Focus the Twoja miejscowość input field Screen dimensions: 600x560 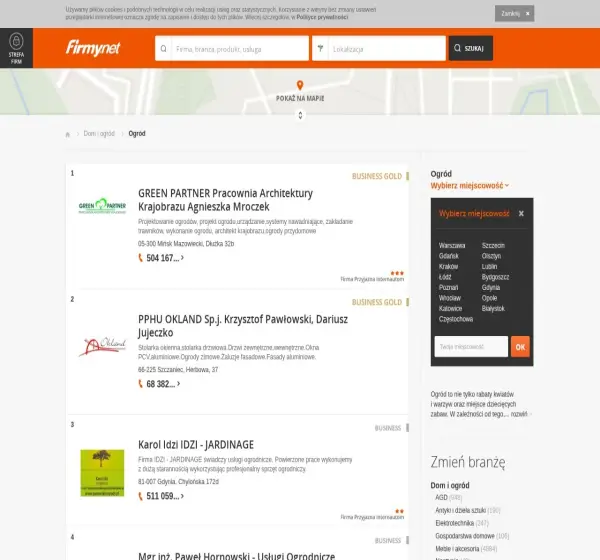click(x=471, y=347)
